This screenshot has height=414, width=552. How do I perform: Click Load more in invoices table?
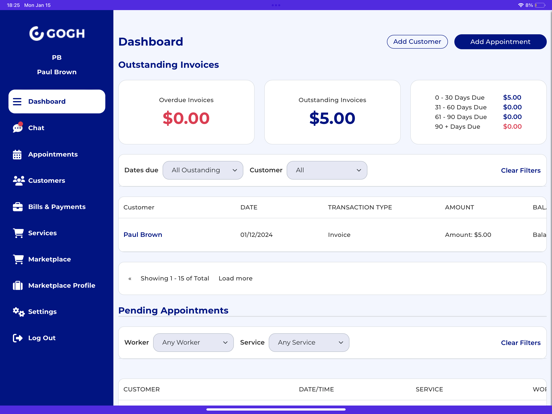pyautogui.click(x=236, y=278)
